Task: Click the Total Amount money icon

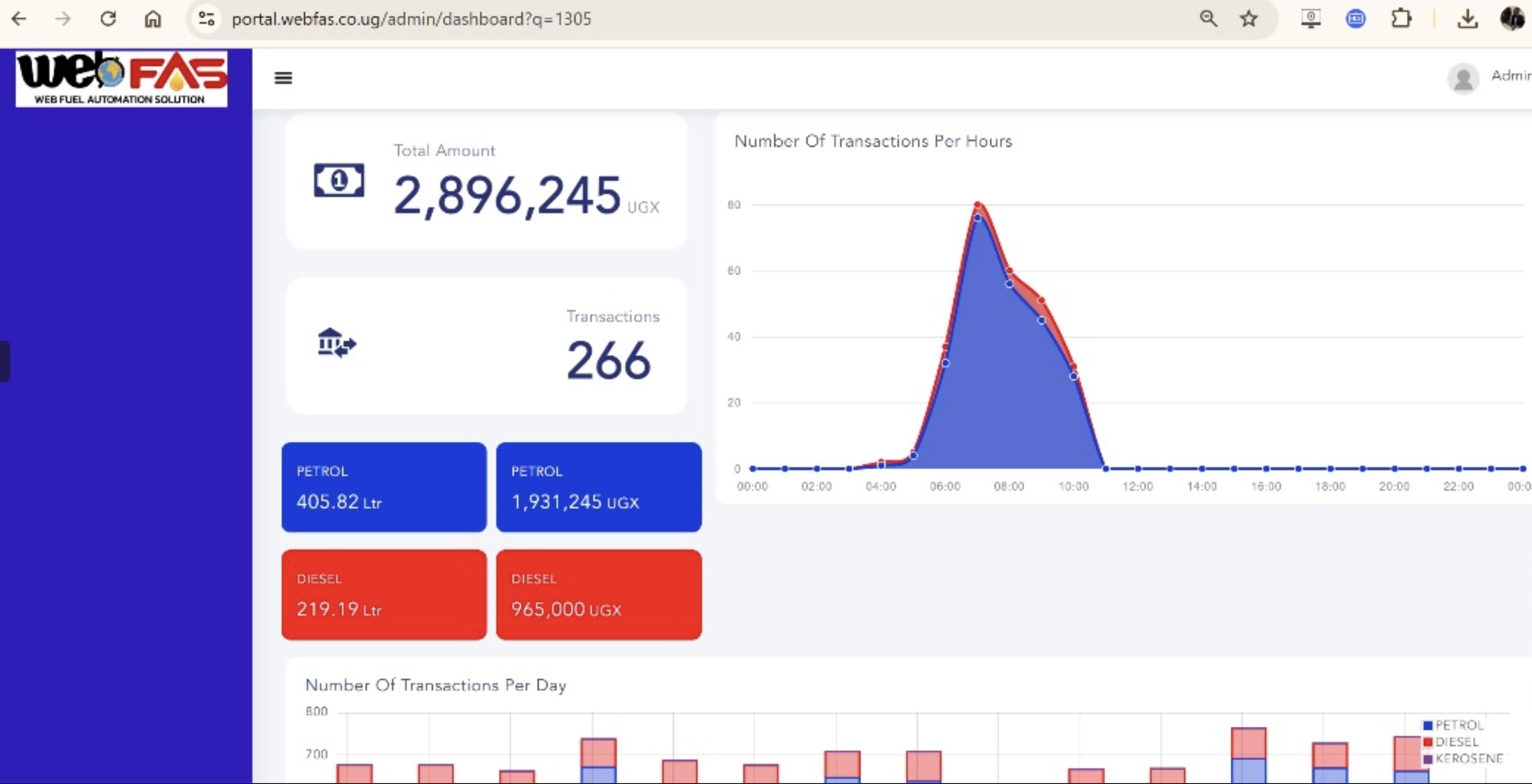Action: click(x=339, y=180)
